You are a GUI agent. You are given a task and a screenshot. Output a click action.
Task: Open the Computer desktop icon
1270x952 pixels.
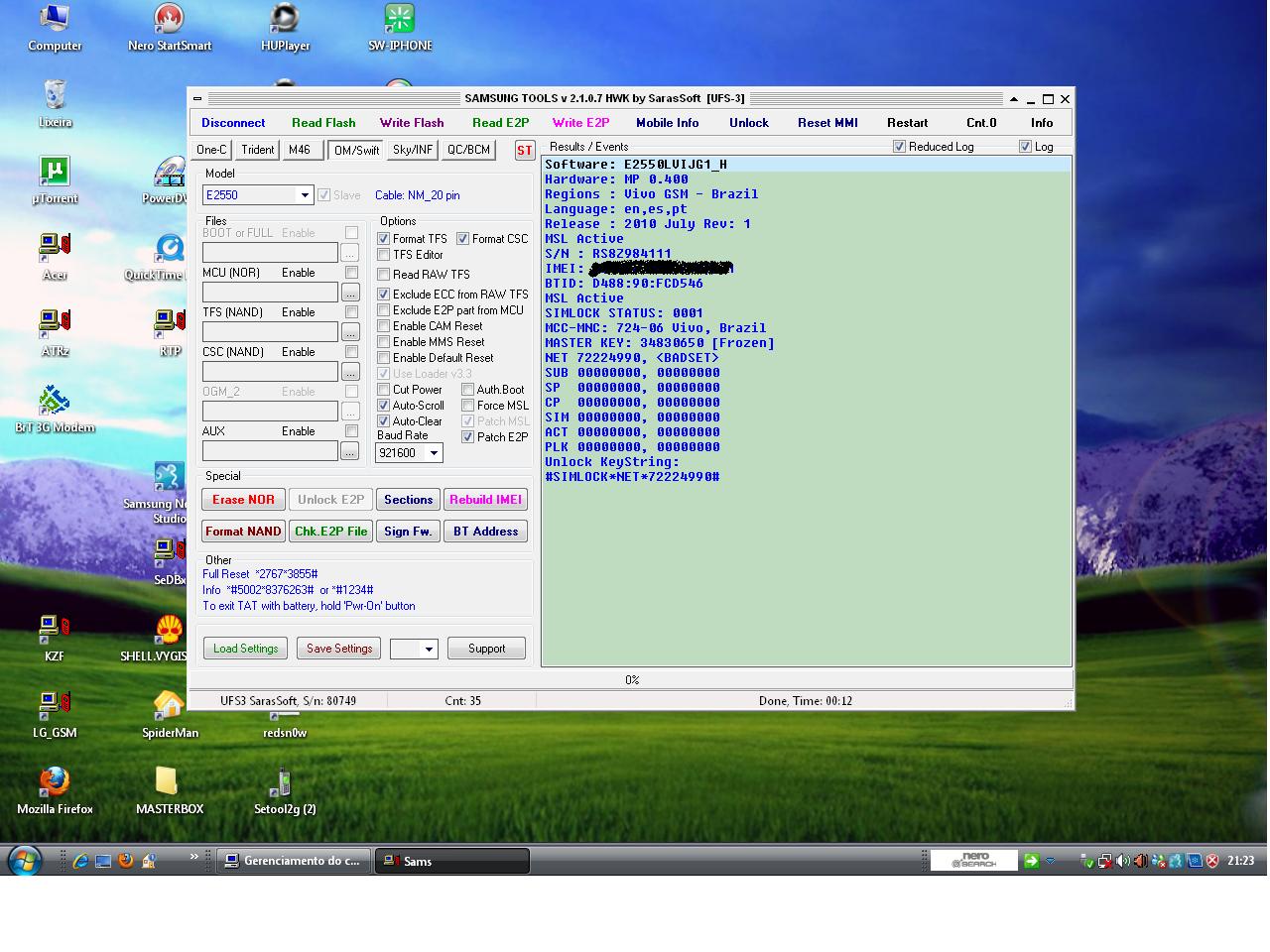[x=55, y=27]
